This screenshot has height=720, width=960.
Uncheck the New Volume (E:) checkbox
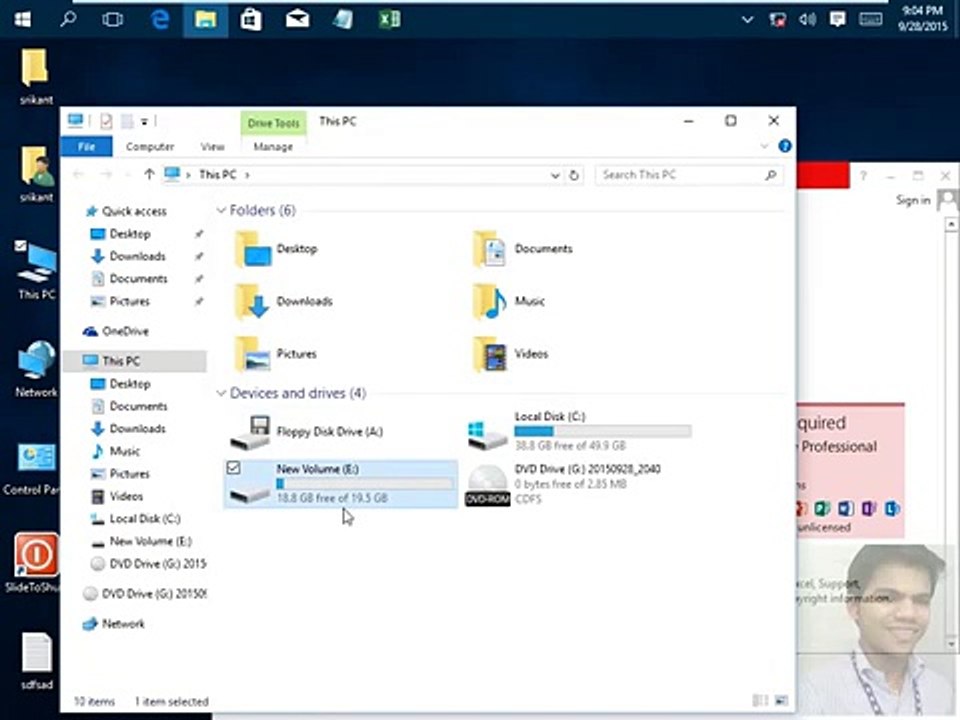(233, 468)
